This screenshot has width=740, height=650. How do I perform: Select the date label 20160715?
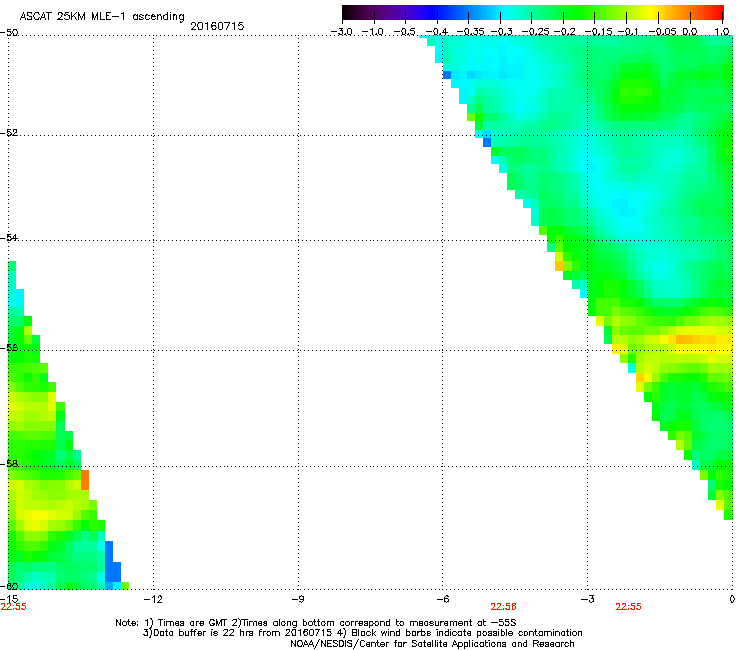(x=217, y=26)
